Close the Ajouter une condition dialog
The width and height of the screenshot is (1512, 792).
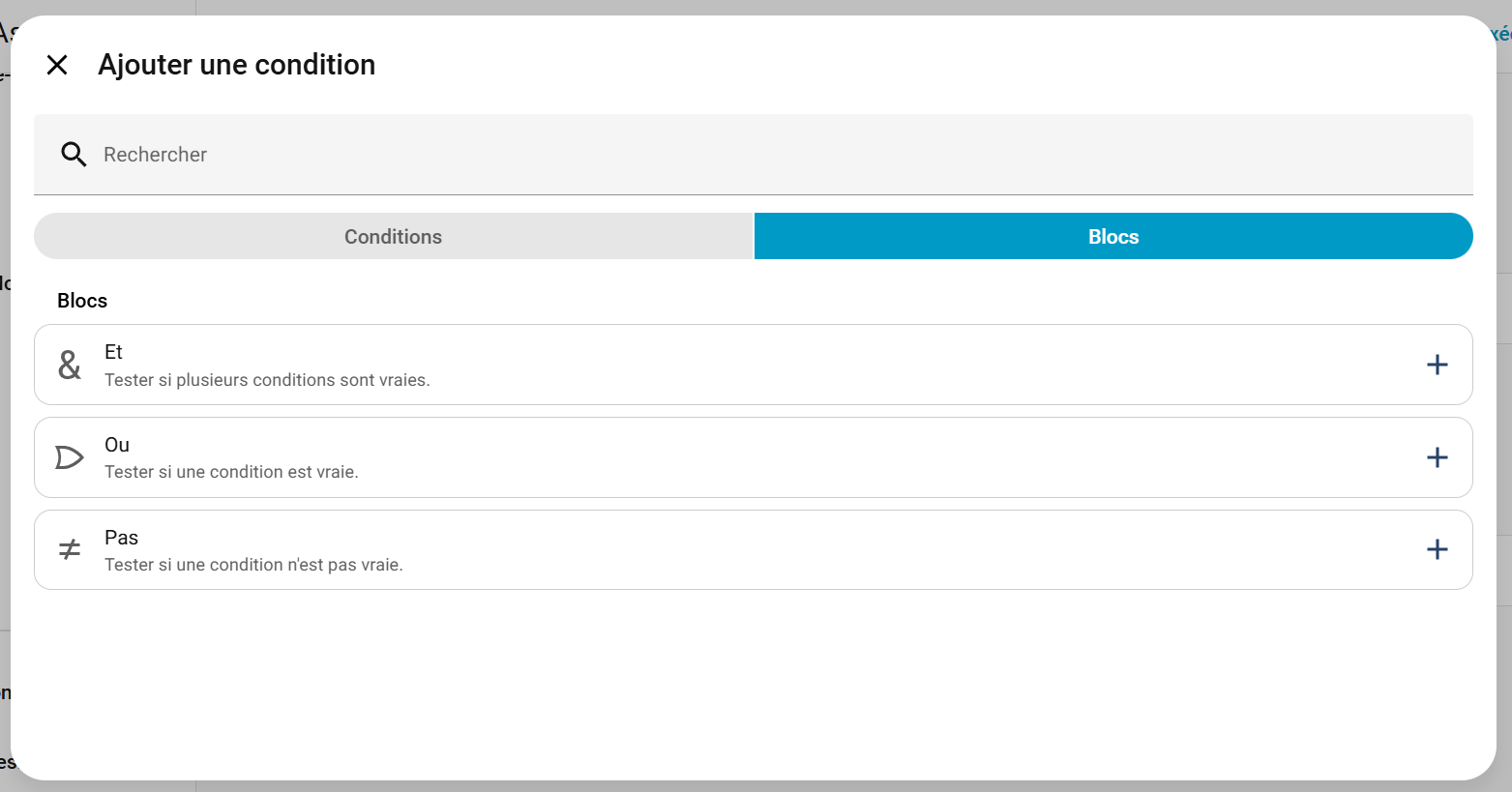click(x=57, y=65)
